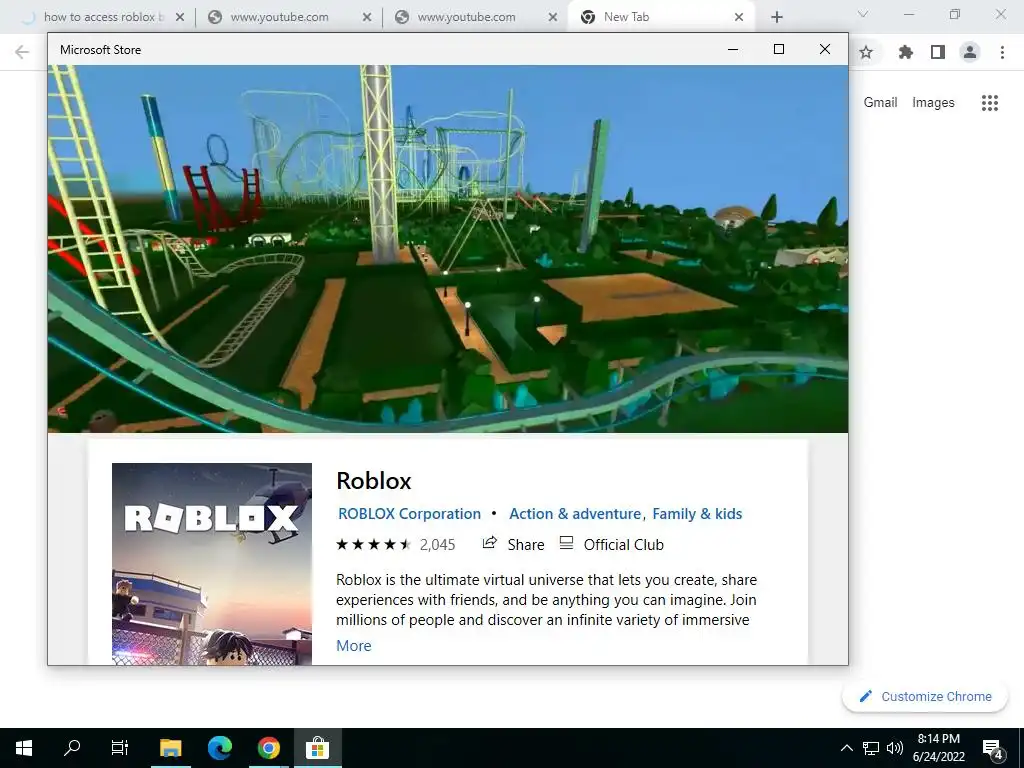Click the Roblox cover art thumbnail
This screenshot has width=1024, height=768.
212,564
